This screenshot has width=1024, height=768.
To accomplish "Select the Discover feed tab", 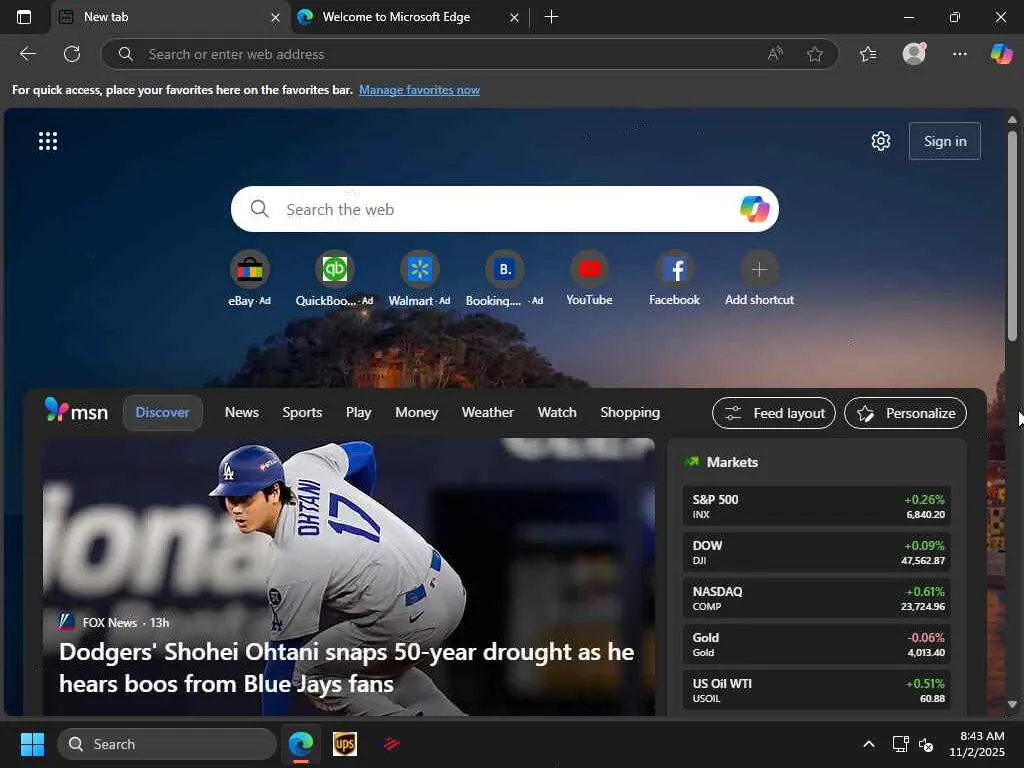I will pyautogui.click(x=163, y=413).
